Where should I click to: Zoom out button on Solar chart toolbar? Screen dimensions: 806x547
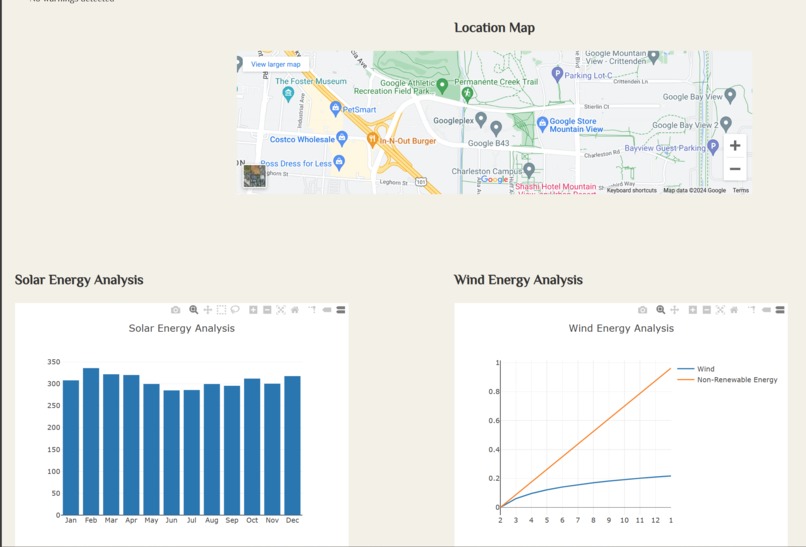point(267,310)
